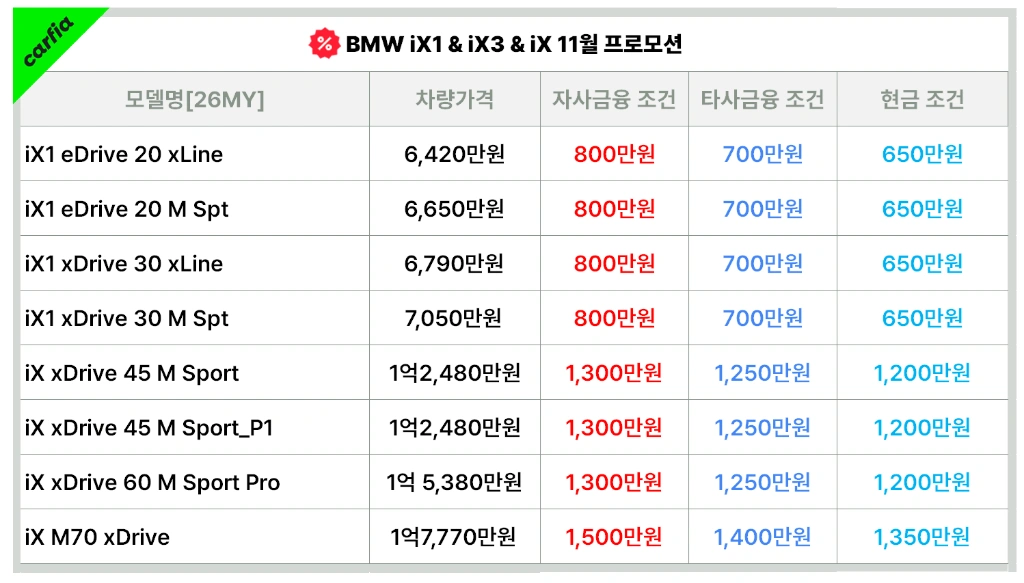Viewport: 1024px width, 583px height.
Task: Click the 현금 조건 column header
Action: point(922,99)
